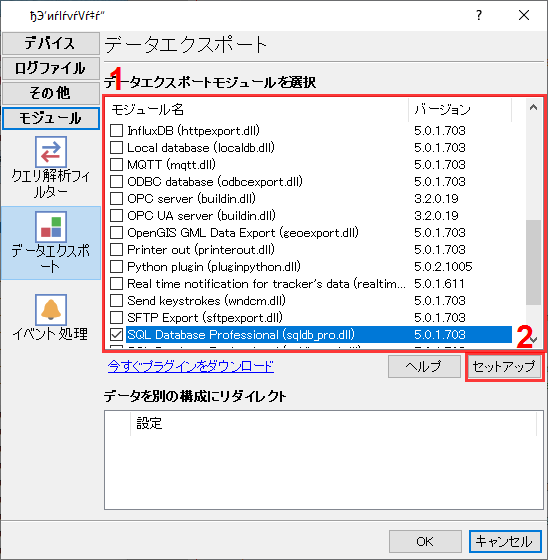Switch to the デバイス tab
This screenshot has width=548, height=560.
[50, 43]
